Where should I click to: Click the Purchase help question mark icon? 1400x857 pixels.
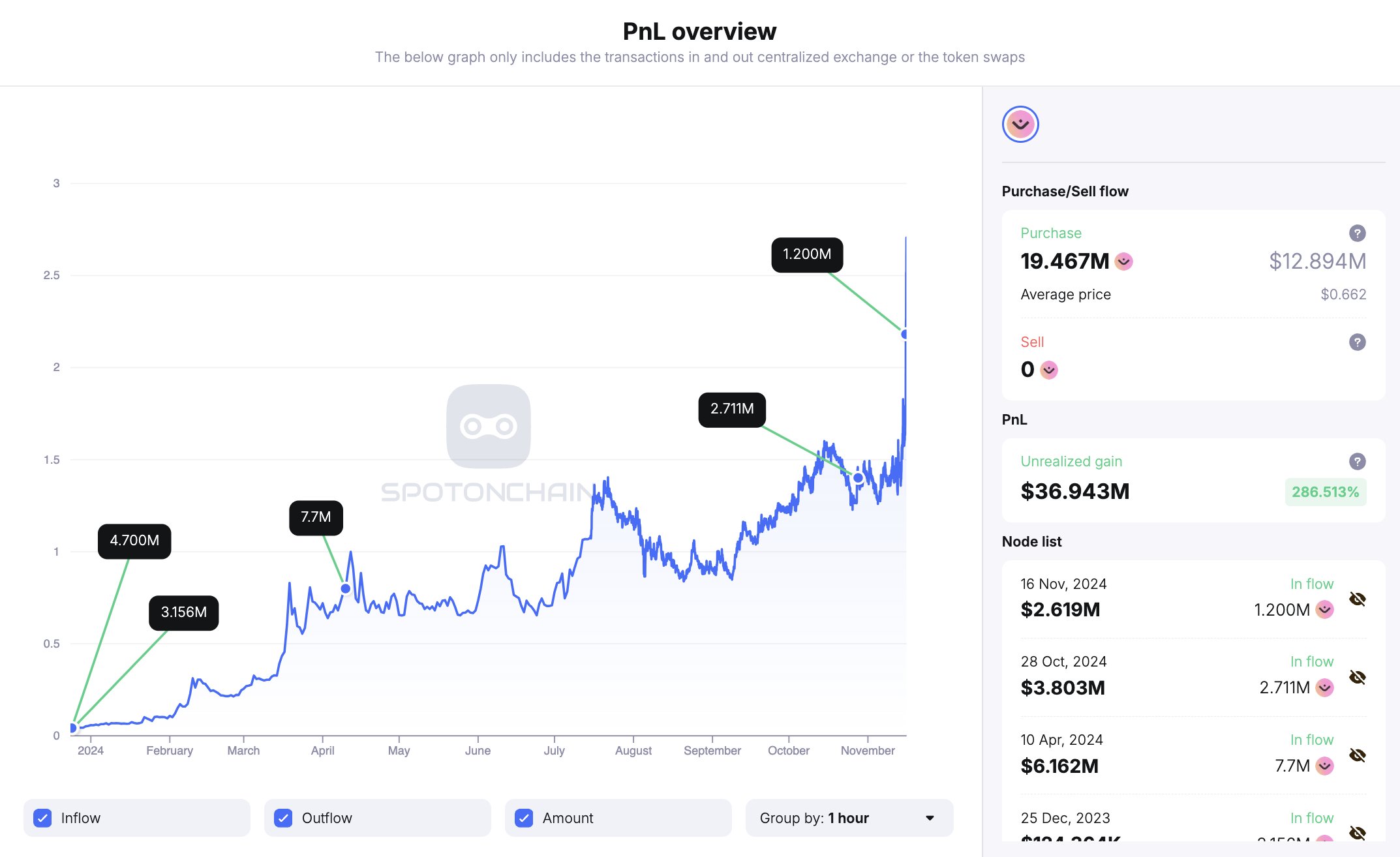pyautogui.click(x=1357, y=233)
